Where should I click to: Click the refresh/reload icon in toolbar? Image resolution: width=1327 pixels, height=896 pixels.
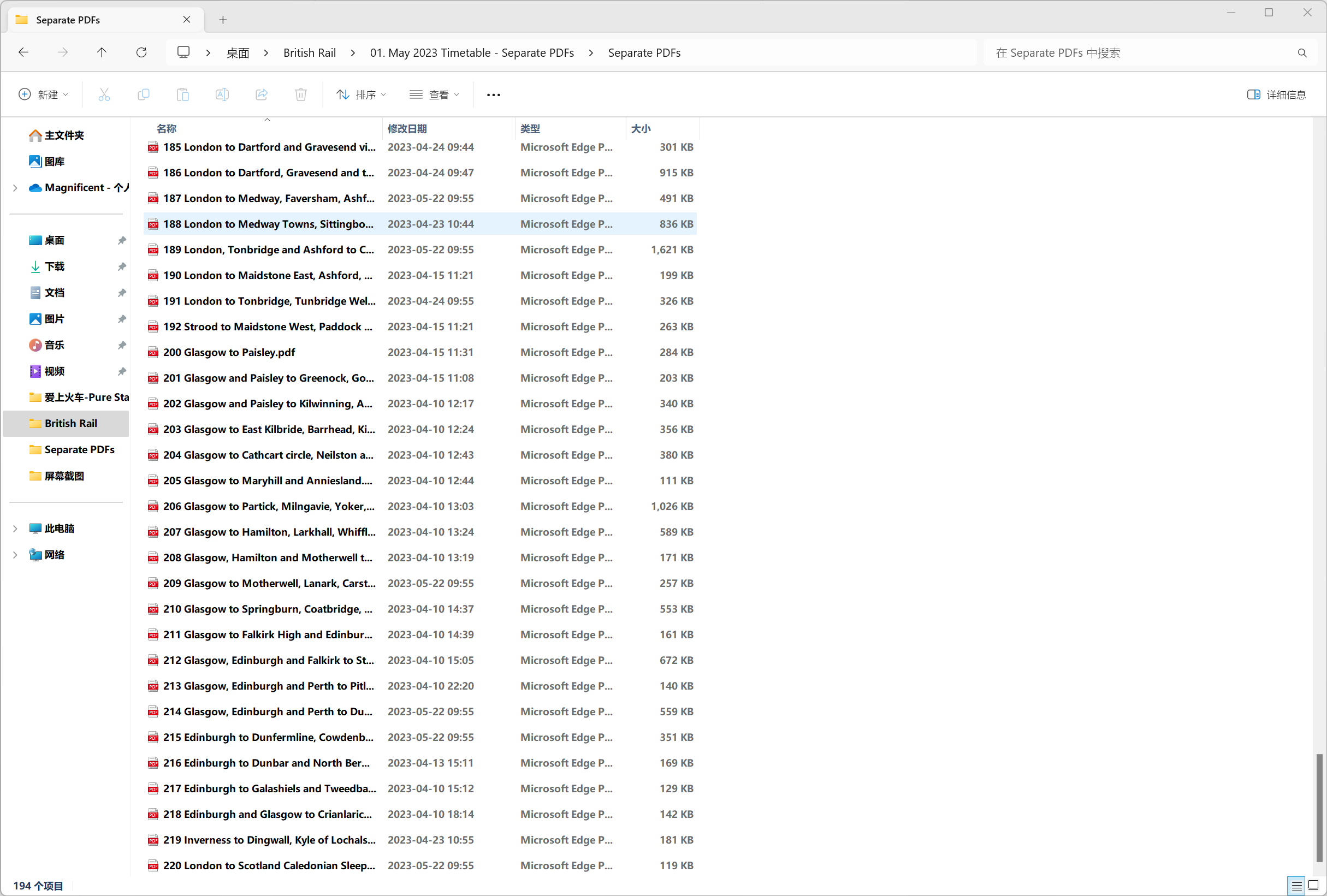(142, 52)
